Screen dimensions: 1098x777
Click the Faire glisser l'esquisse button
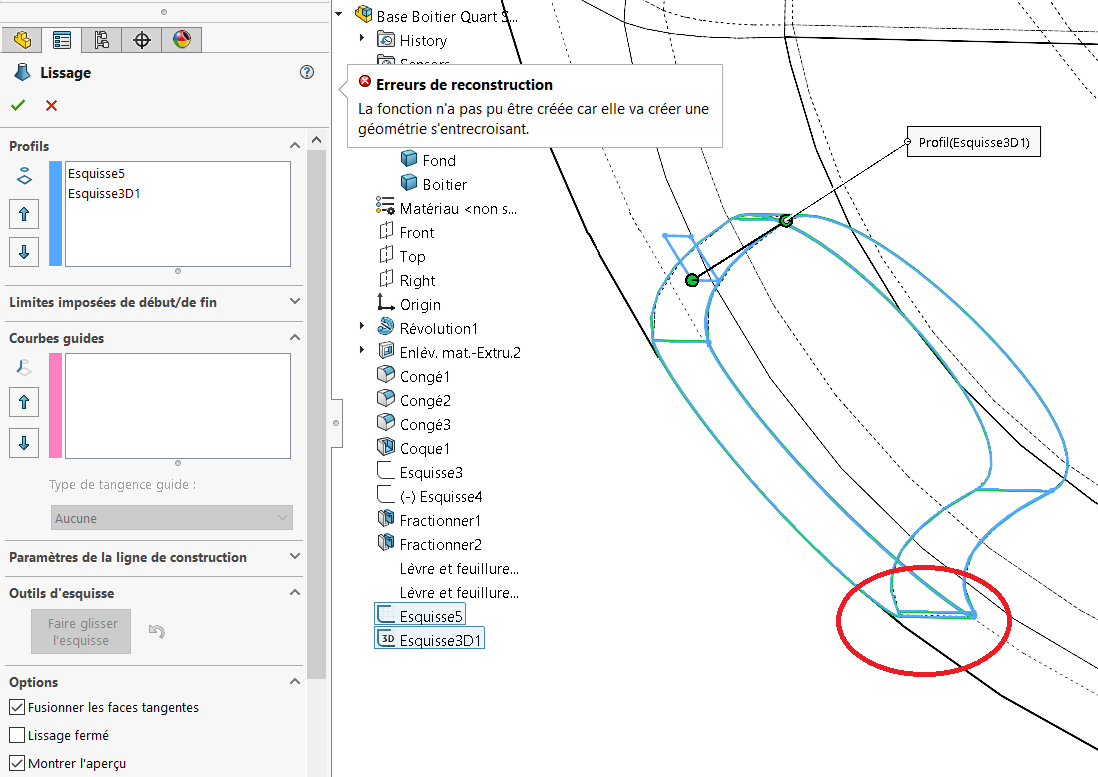pos(81,631)
